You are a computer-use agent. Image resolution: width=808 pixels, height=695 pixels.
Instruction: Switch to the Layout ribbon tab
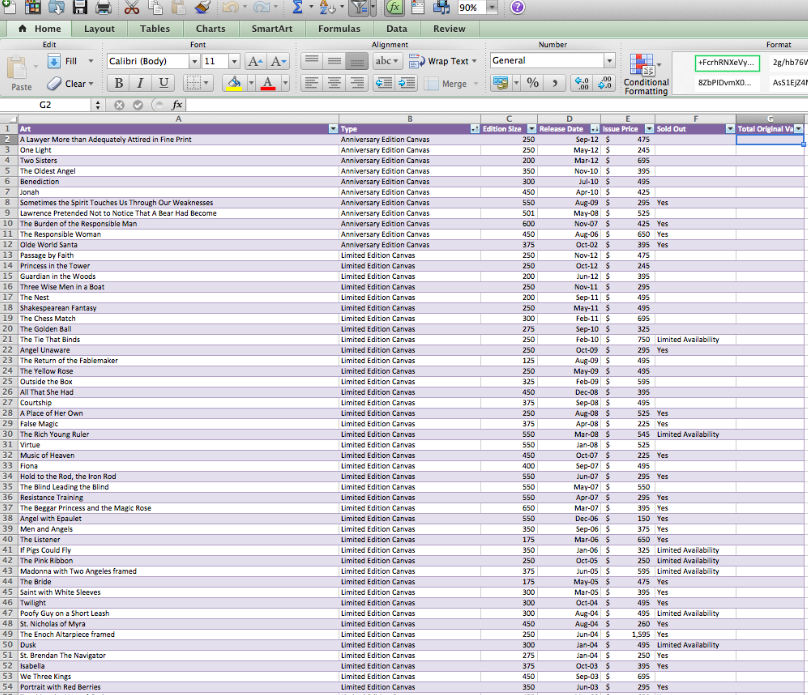pyautogui.click(x=99, y=29)
